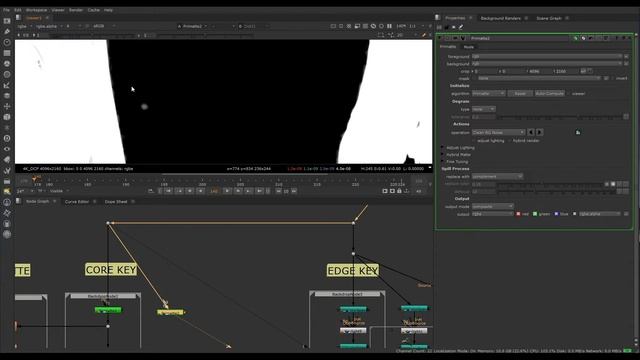This screenshot has width=640, height=360.
Task: Open the foreground channels dropdown
Action: (547, 56)
